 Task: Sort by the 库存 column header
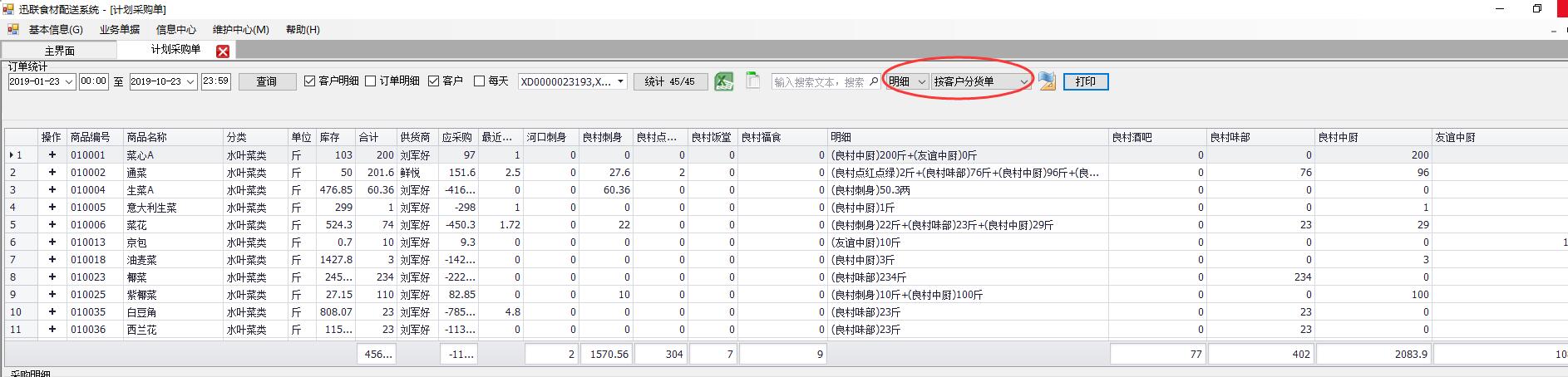click(336, 137)
